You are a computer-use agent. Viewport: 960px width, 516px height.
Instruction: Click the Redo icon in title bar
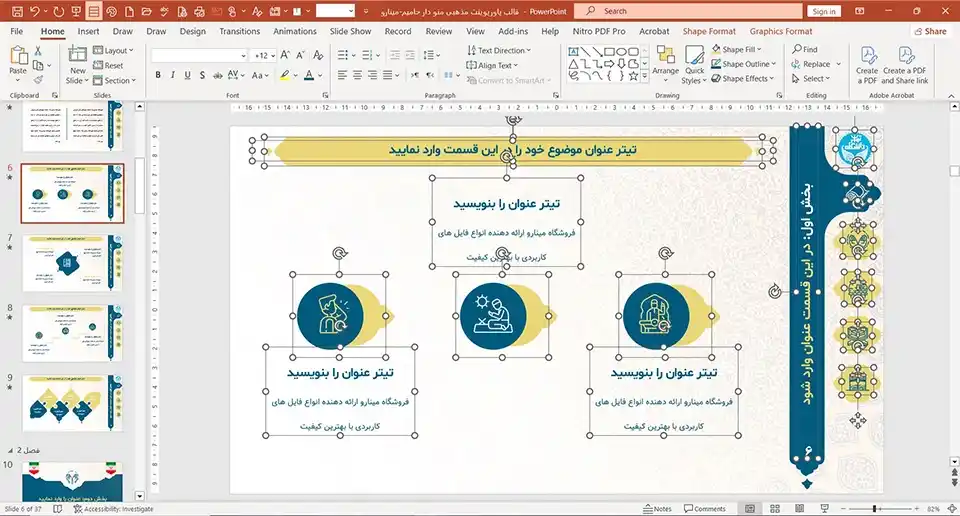pos(59,12)
